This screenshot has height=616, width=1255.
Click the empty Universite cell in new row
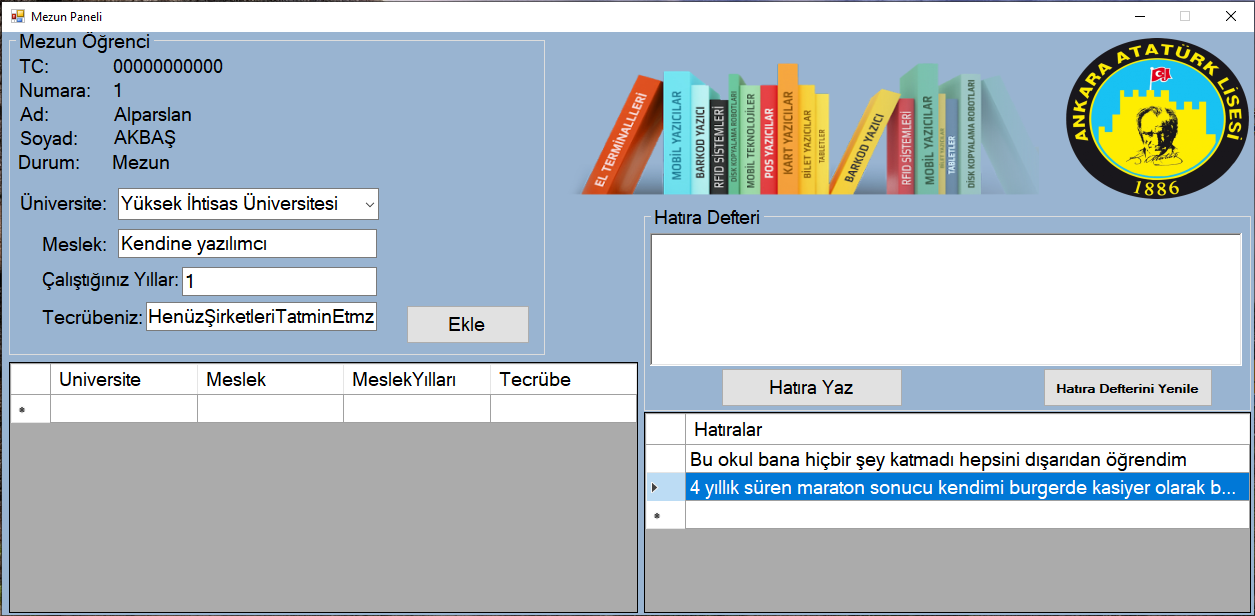tap(123, 409)
